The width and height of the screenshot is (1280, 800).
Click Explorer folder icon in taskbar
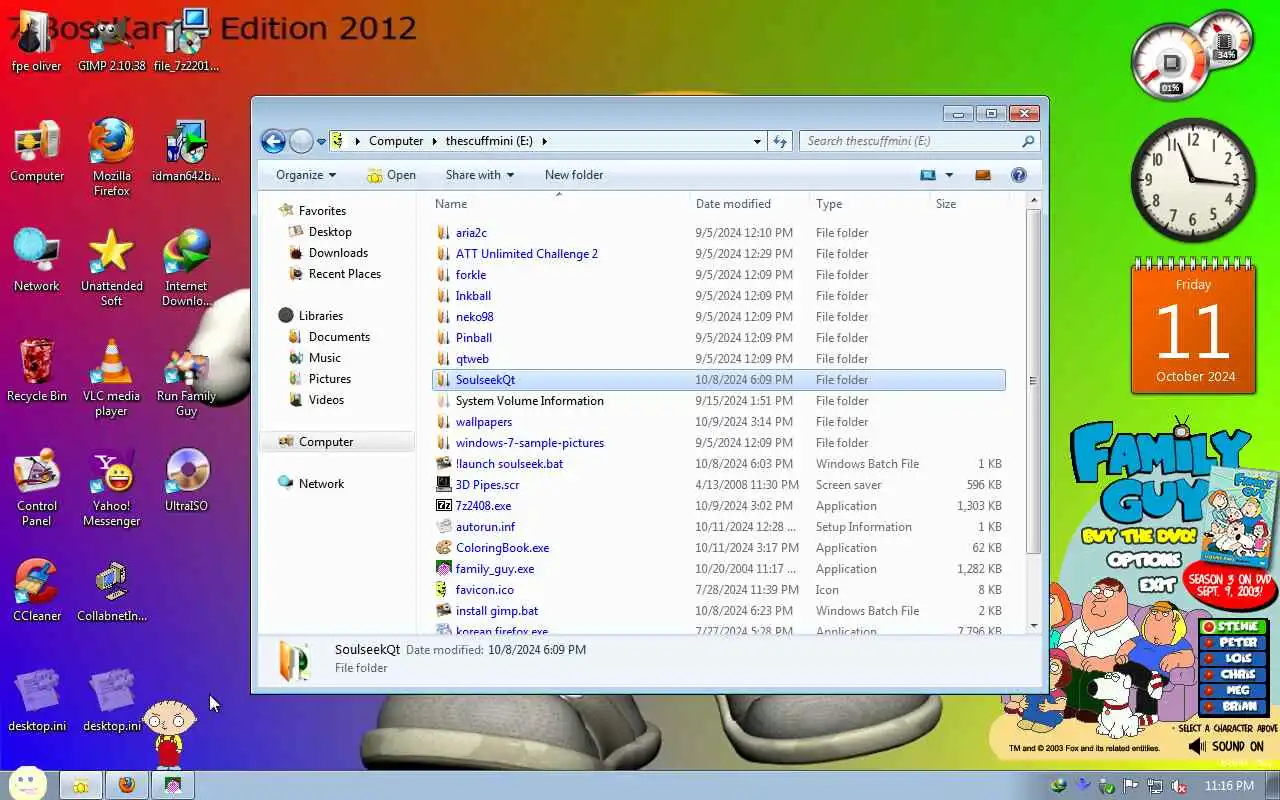(81, 785)
